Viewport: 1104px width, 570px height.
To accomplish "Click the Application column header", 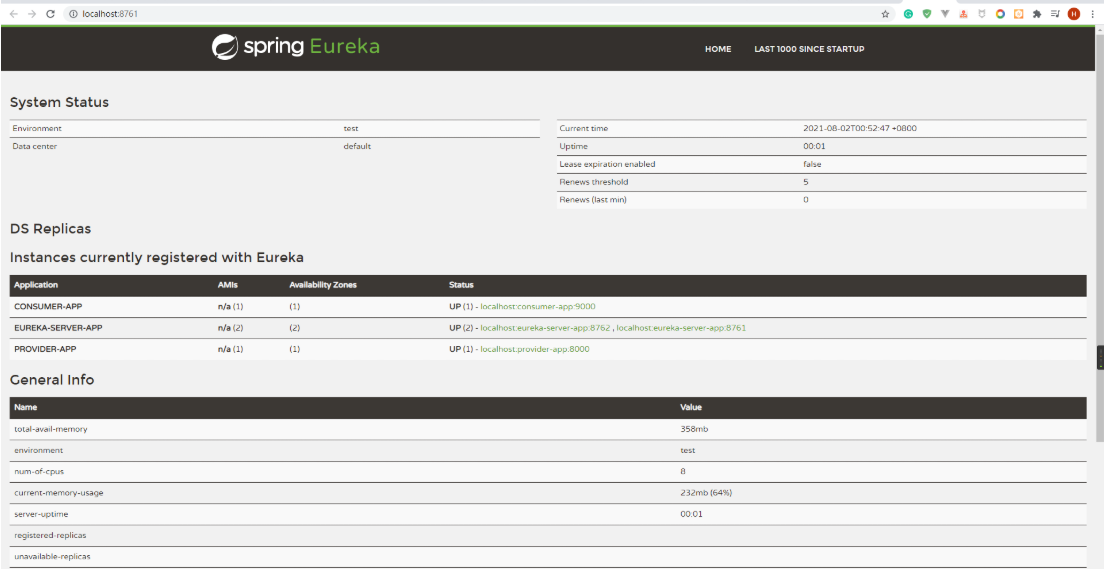I will pyautogui.click(x=36, y=285).
